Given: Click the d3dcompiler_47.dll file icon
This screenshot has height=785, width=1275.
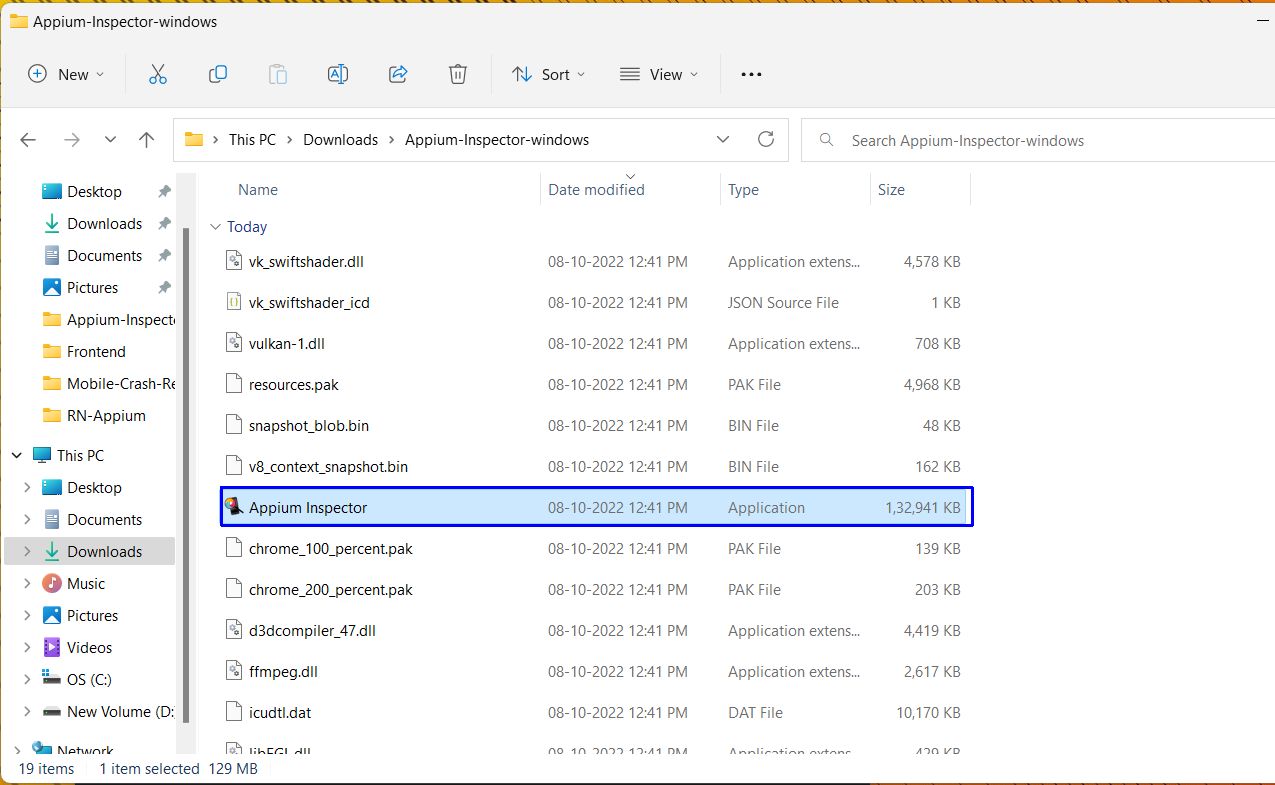Looking at the screenshot, I should pyautogui.click(x=233, y=630).
